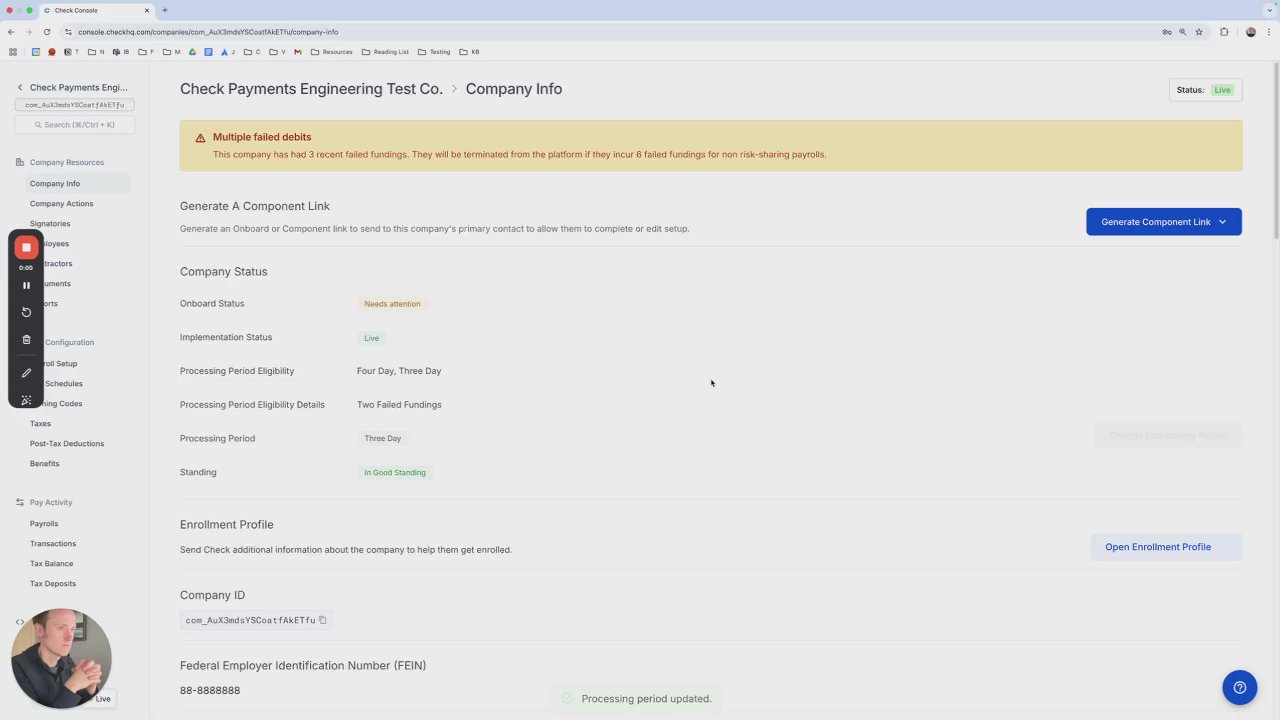Copy the Company ID to clipboard
Image resolution: width=1280 pixels, height=720 pixels.
pos(323,620)
